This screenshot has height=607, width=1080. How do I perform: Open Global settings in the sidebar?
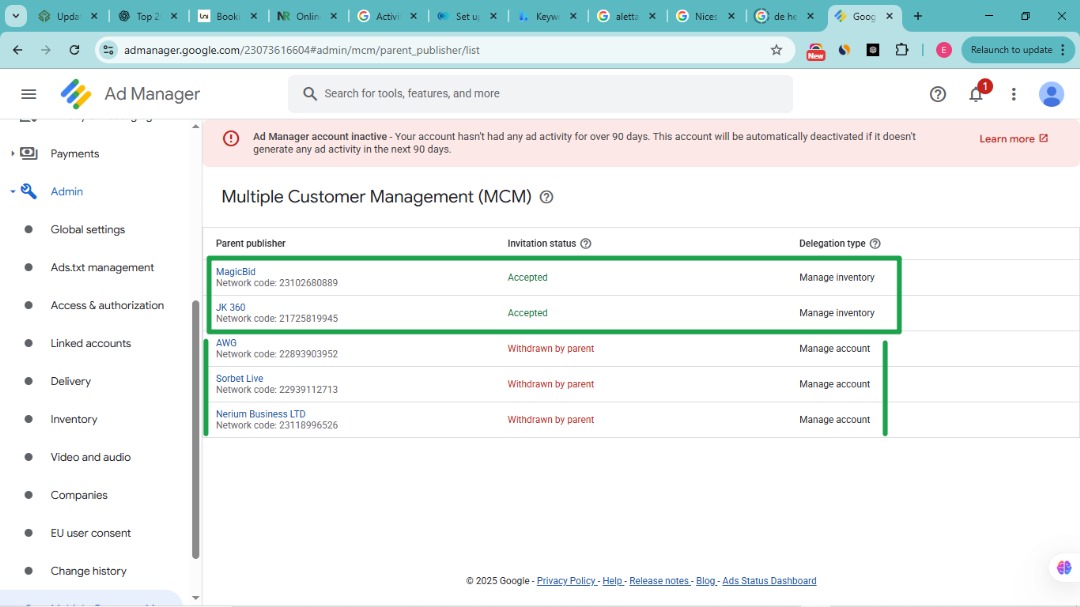[88, 230]
